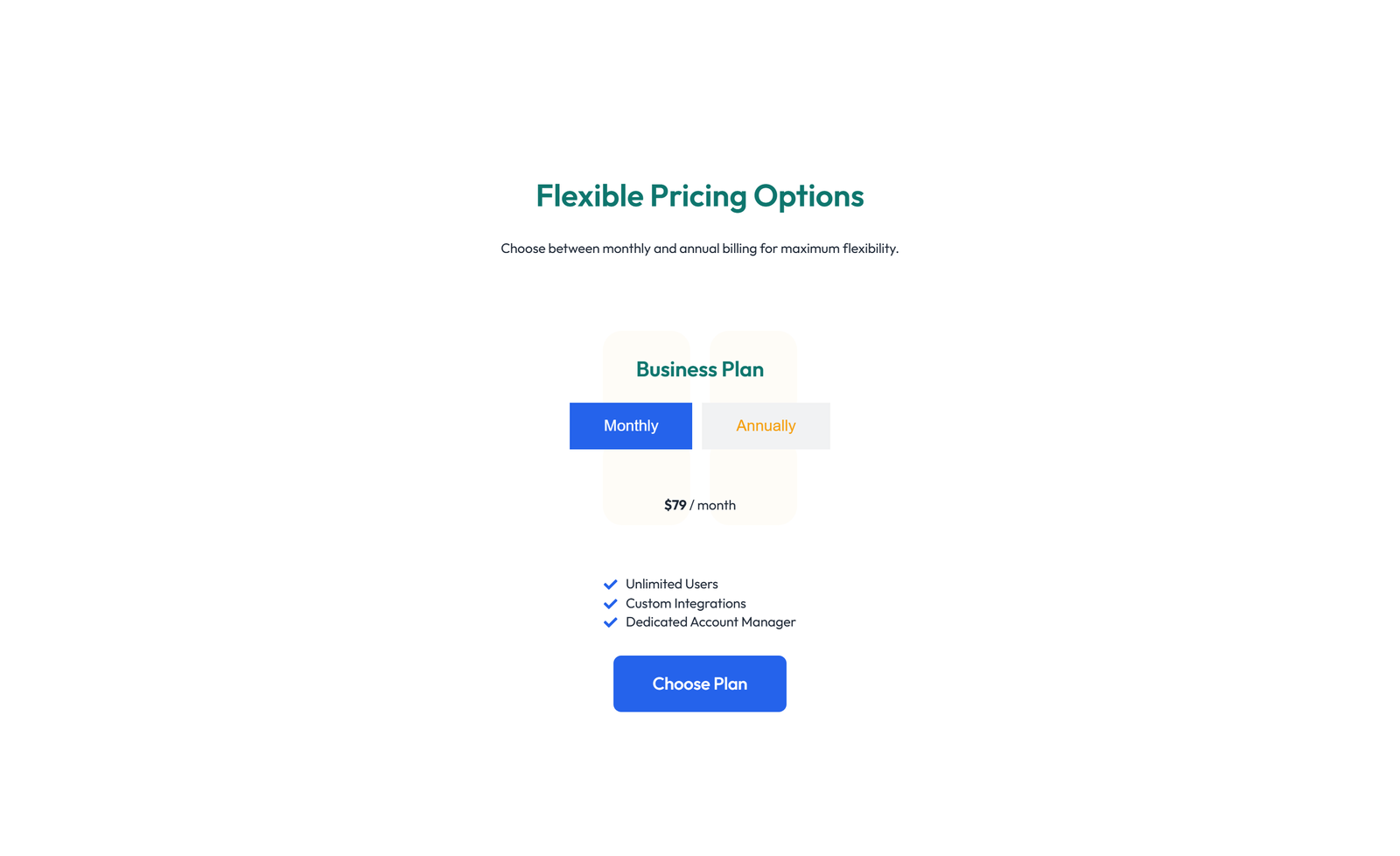
Task: Click the Custom Integrations feature text
Action: pos(686,603)
